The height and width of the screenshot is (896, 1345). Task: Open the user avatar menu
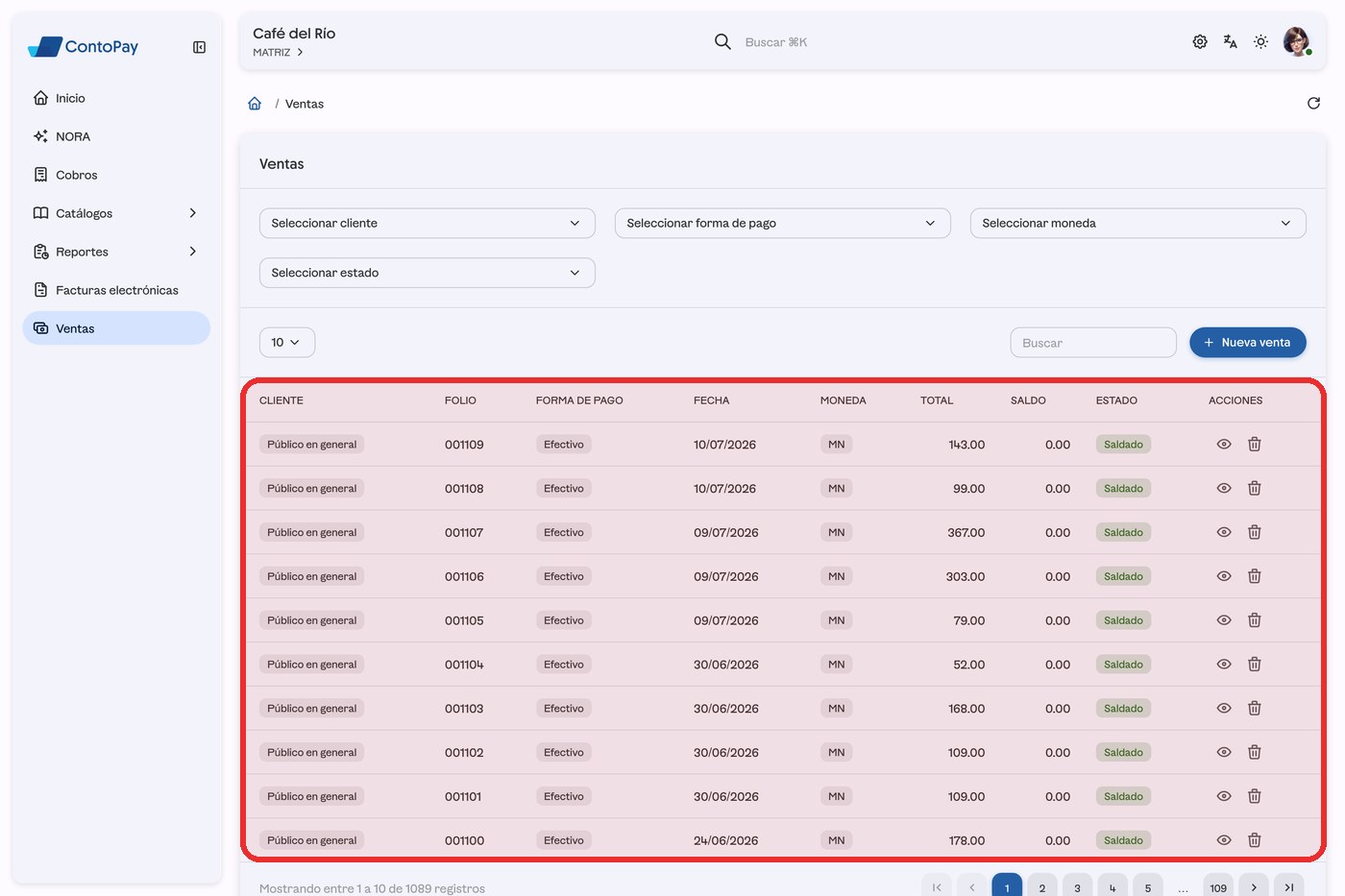[x=1297, y=41]
